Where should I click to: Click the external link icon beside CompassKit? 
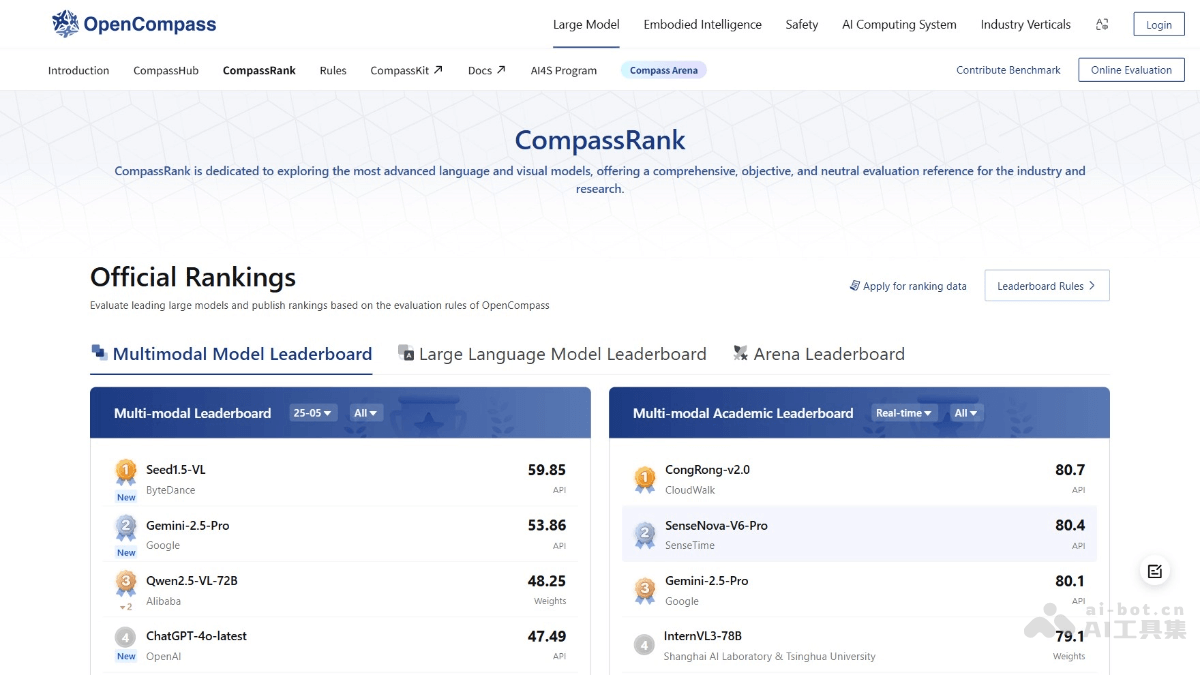pyautogui.click(x=437, y=69)
